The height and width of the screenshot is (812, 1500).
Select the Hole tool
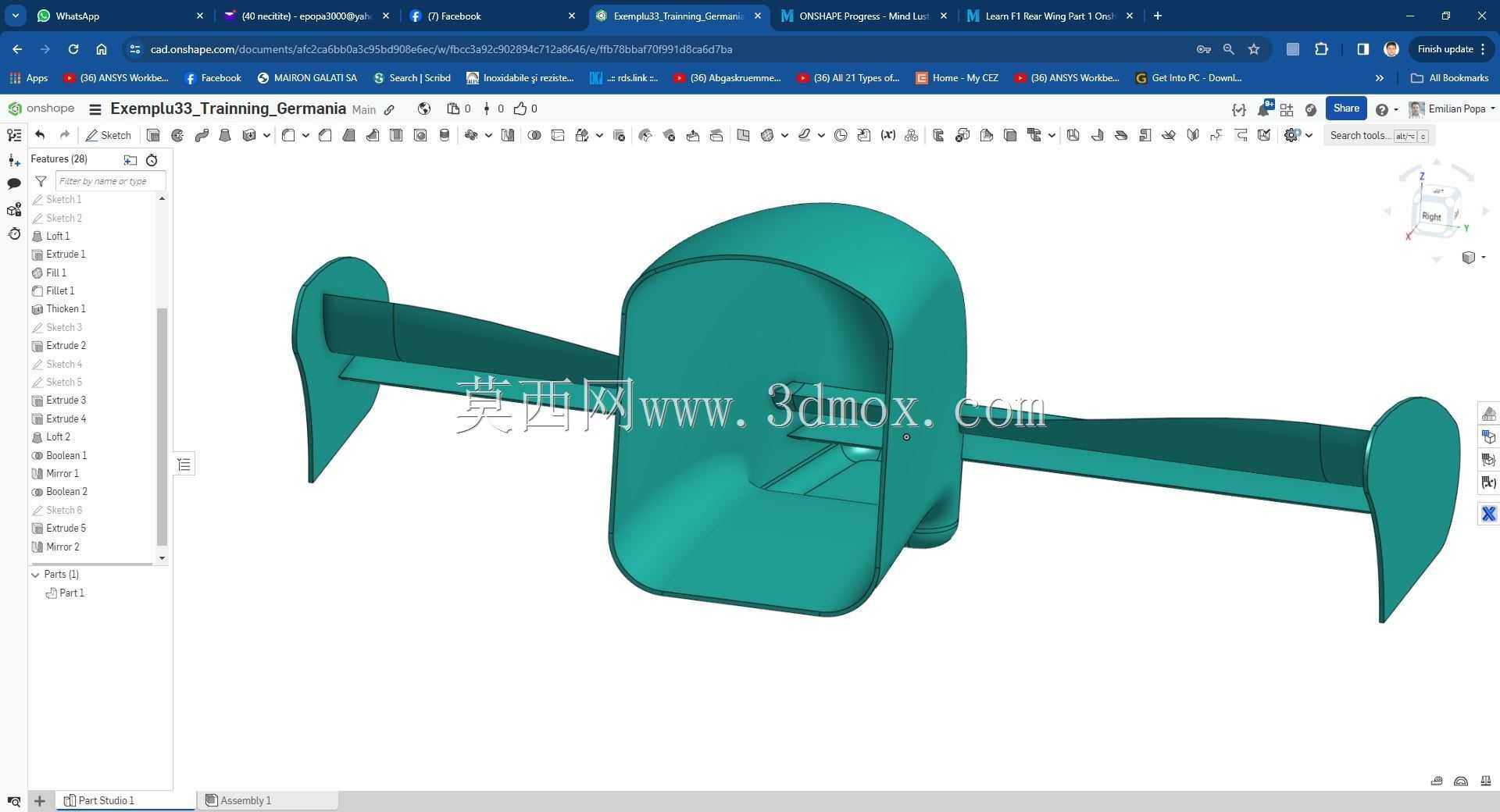click(420, 135)
